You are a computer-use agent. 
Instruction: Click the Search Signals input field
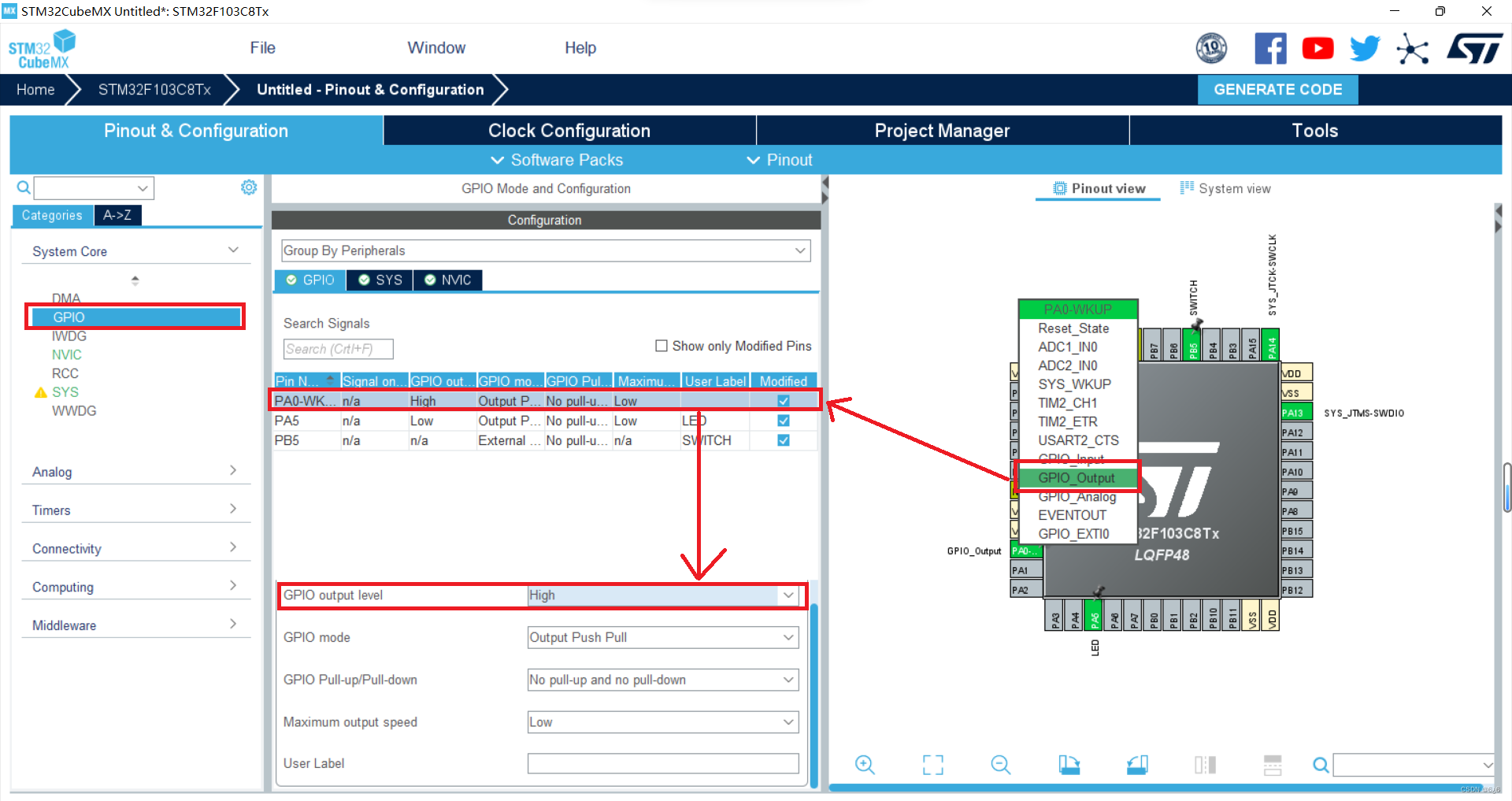tap(338, 349)
